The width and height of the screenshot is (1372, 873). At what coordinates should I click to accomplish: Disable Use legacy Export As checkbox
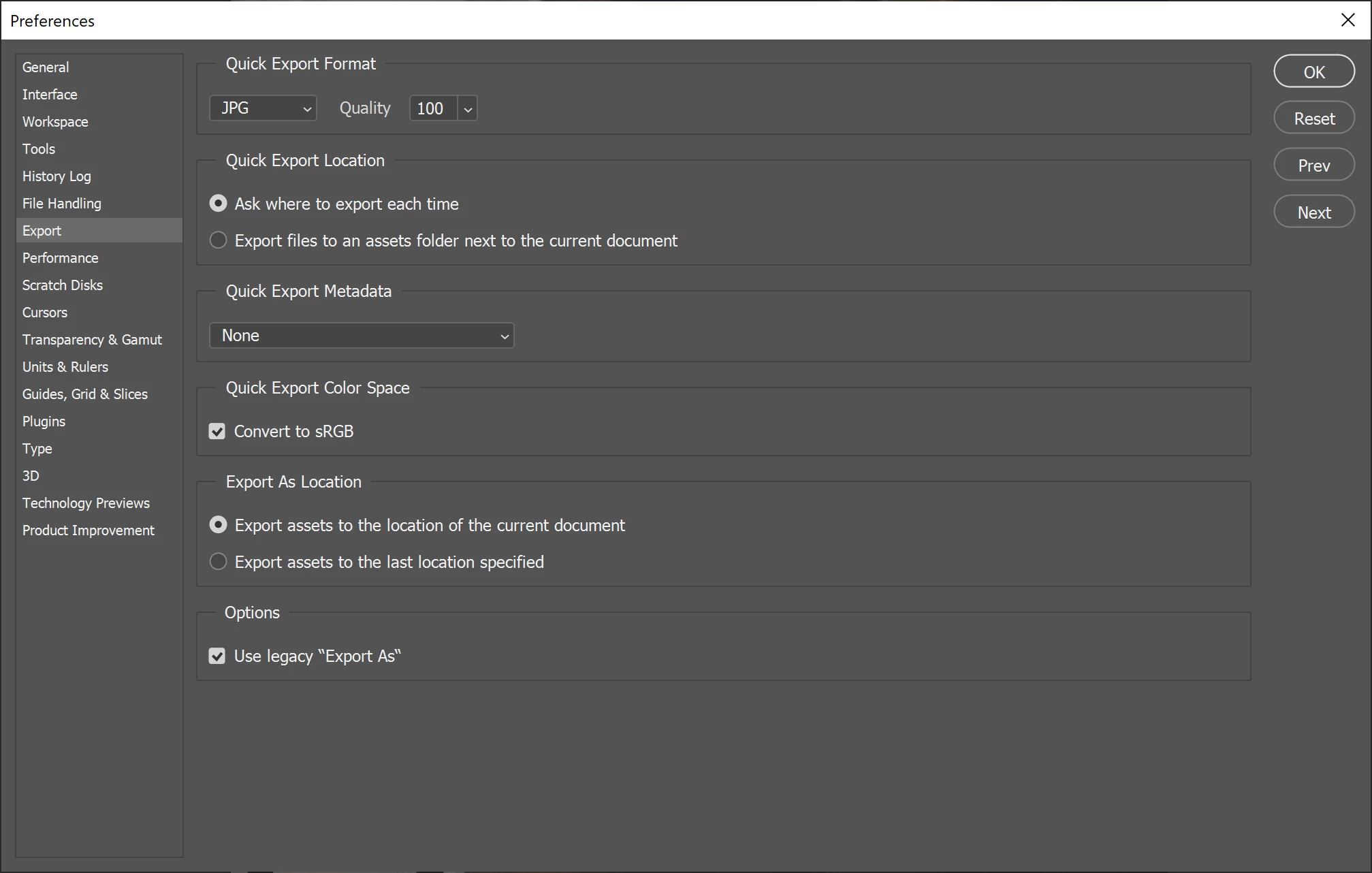pos(217,656)
